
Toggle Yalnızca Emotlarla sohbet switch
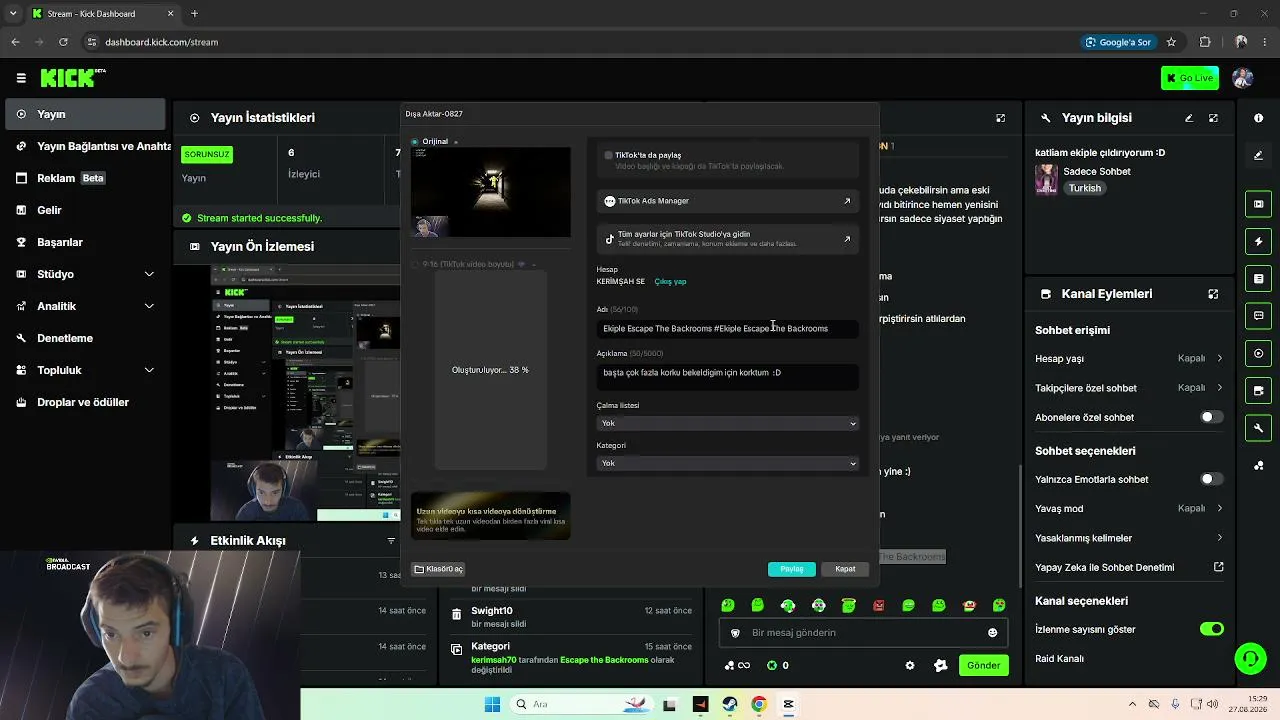pos(1211,479)
